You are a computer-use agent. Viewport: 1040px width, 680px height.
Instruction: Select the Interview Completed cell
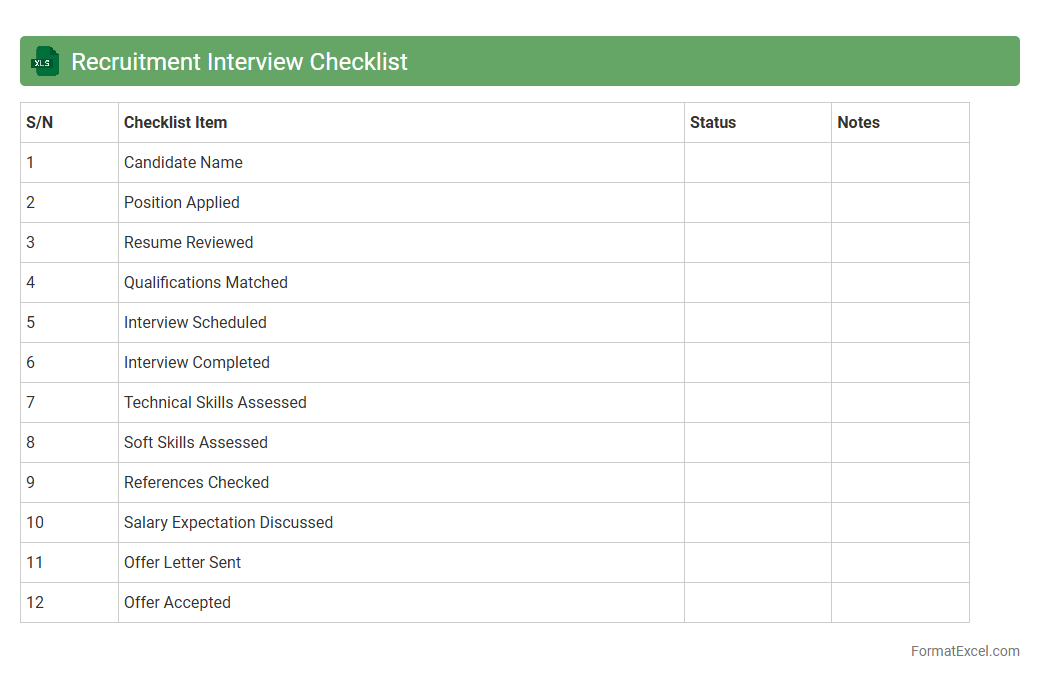click(x=197, y=363)
